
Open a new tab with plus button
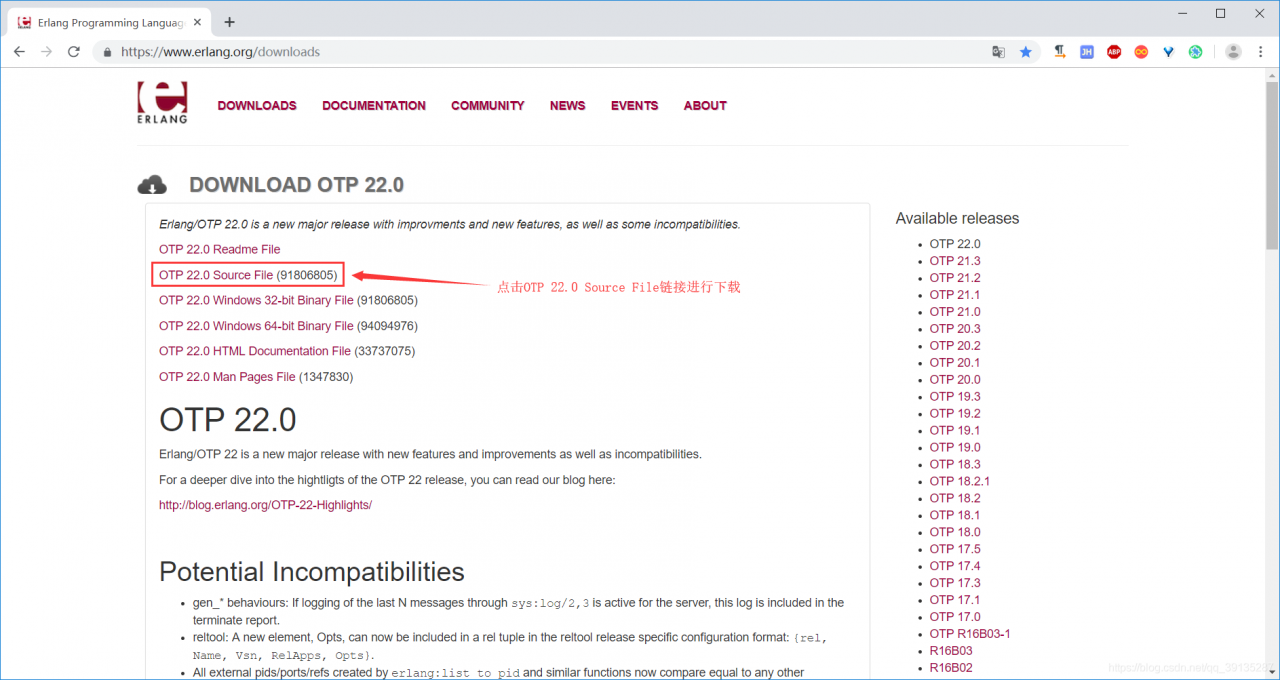click(229, 22)
